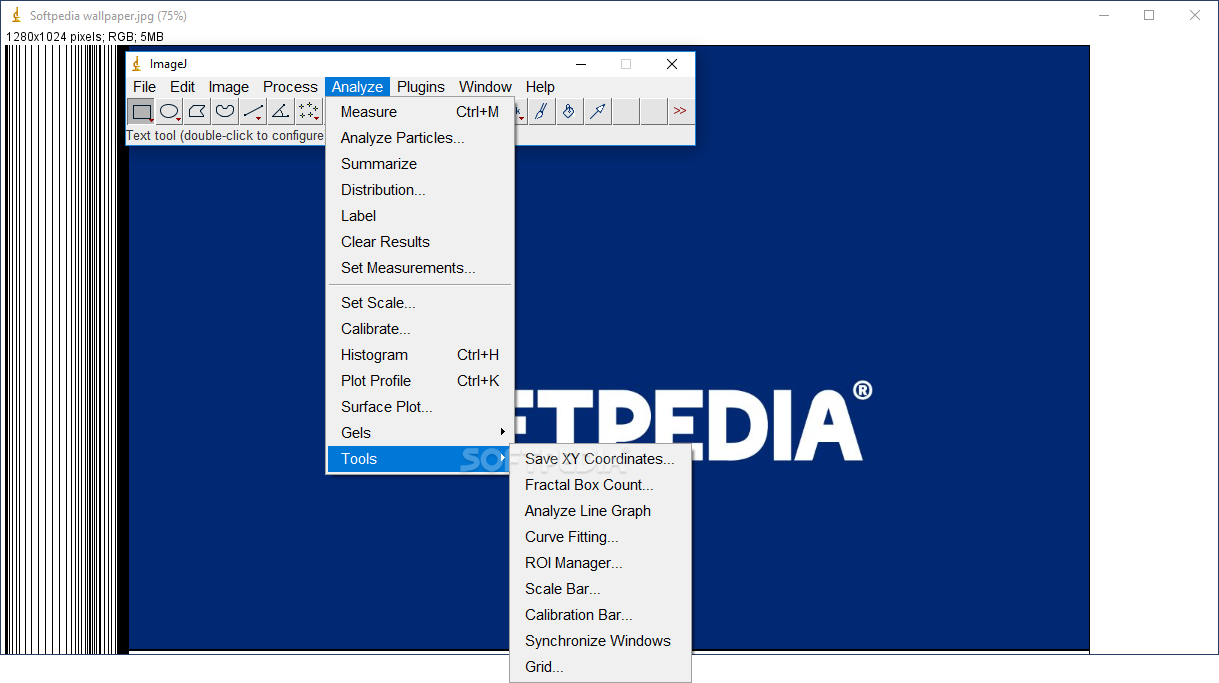Choose Save XY Coordinates... in Tools submenu
This screenshot has height=683, width=1219.
[x=600, y=459]
